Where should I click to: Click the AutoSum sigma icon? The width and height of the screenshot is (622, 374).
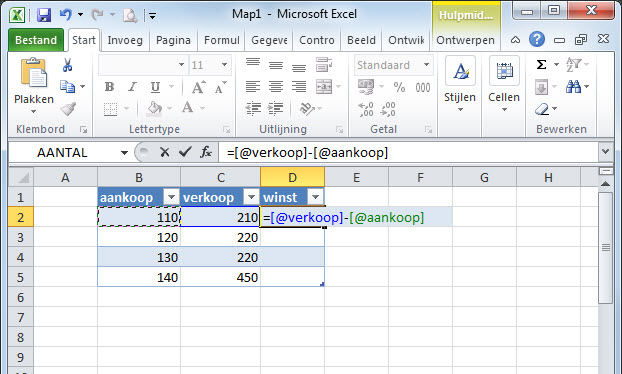541,65
